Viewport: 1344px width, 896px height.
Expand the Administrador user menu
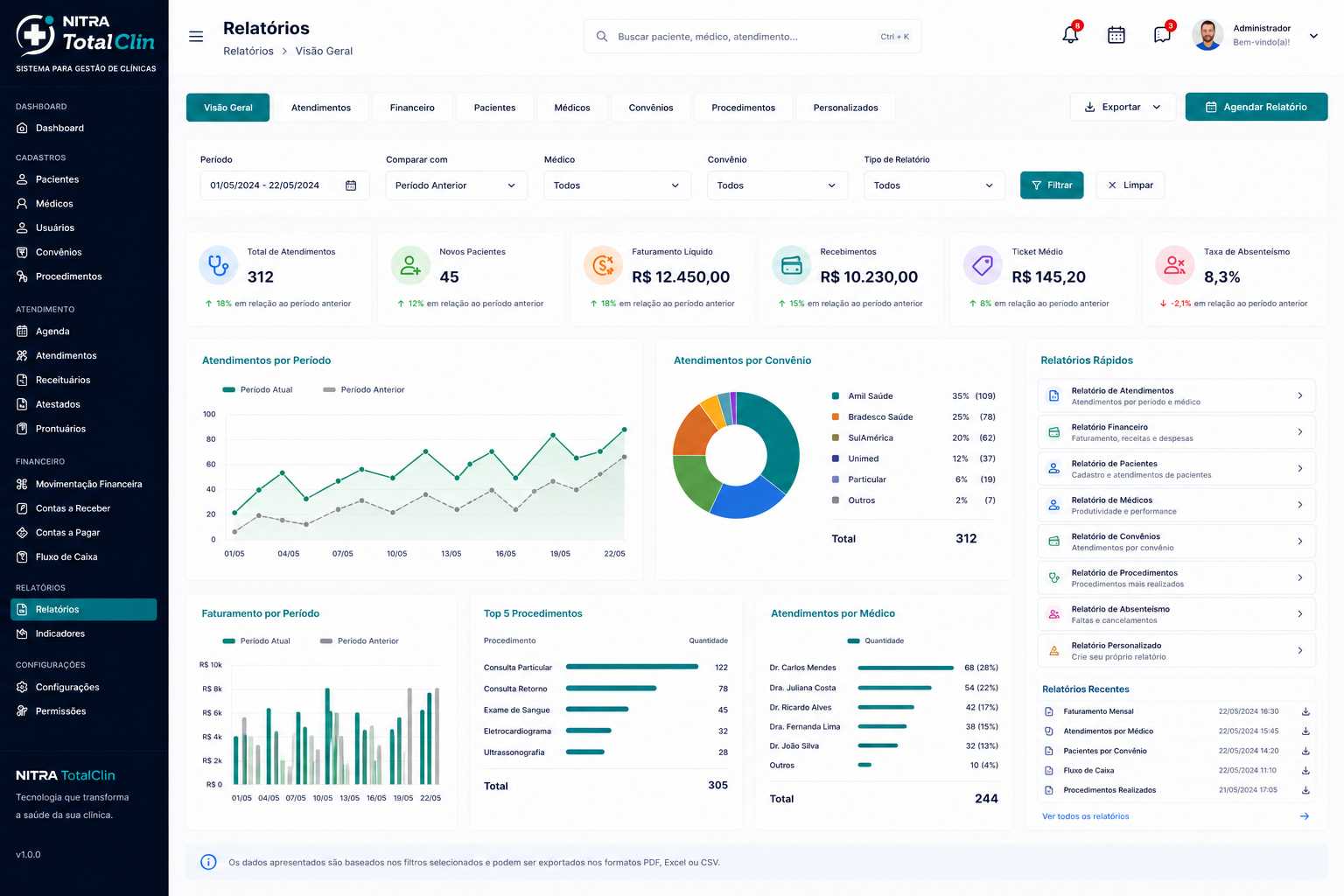[x=1313, y=36]
